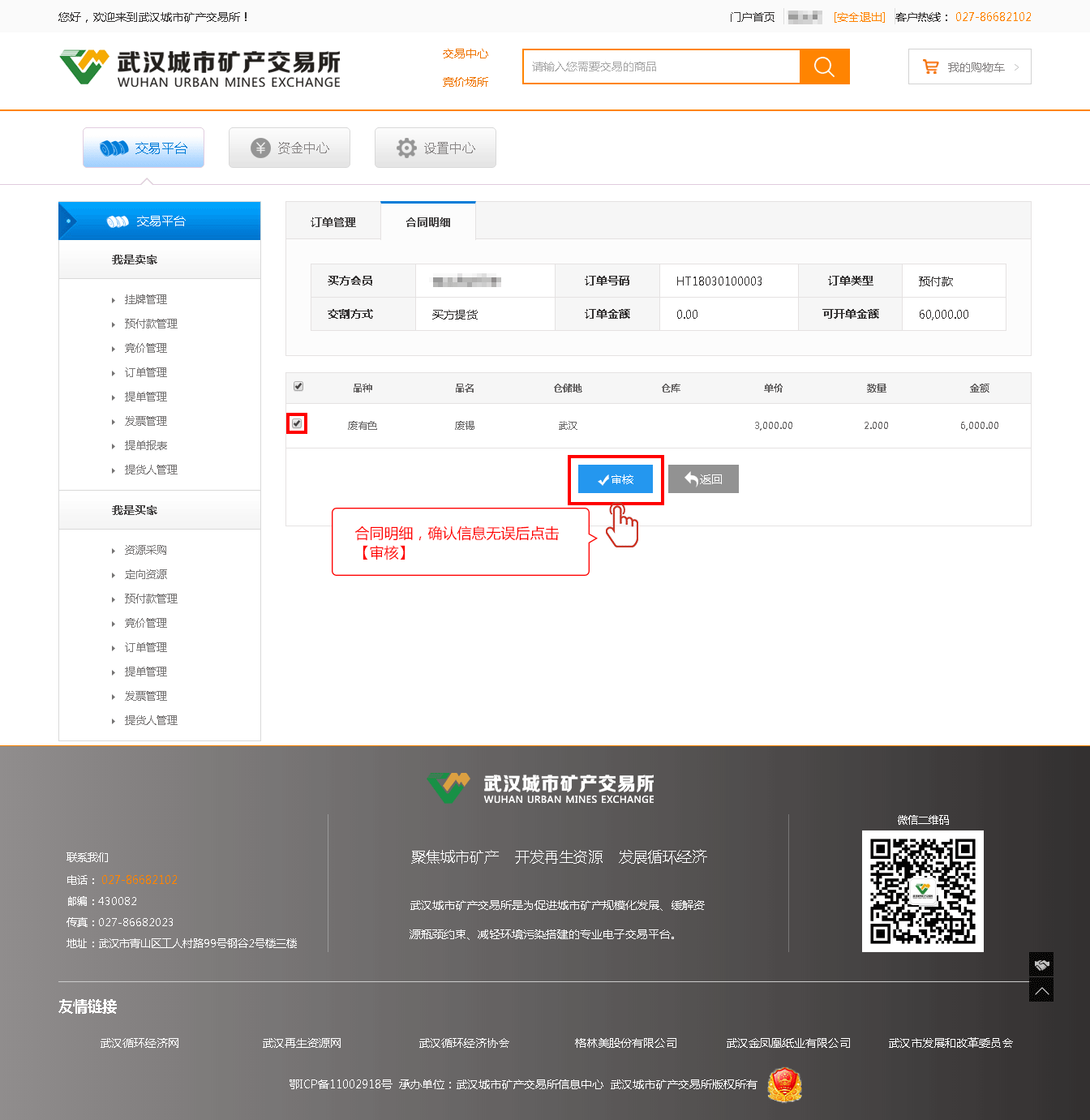The width and height of the screenshot is (1090, 1120).
Task: Expand 资源采购 under 我是买家
Action: coord(145,550)
